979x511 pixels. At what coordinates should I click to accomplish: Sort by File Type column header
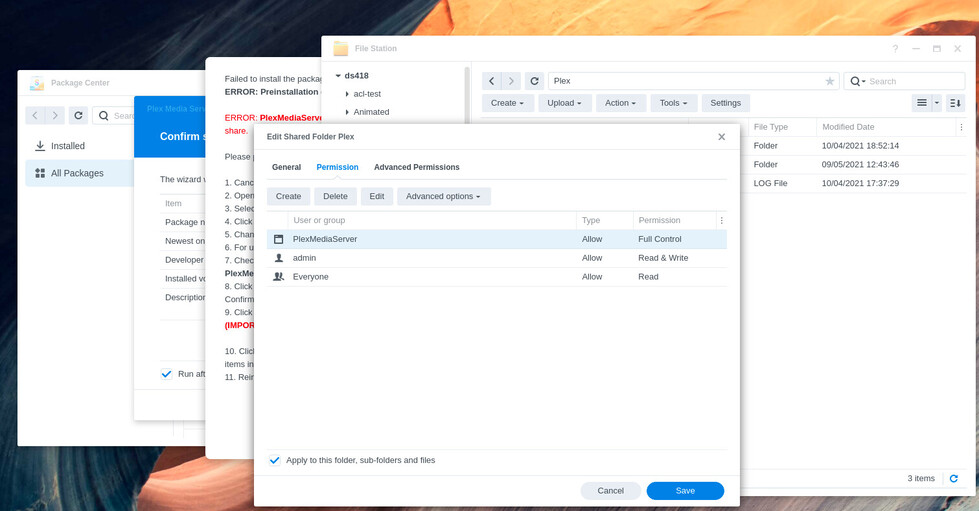click(782, 127)
